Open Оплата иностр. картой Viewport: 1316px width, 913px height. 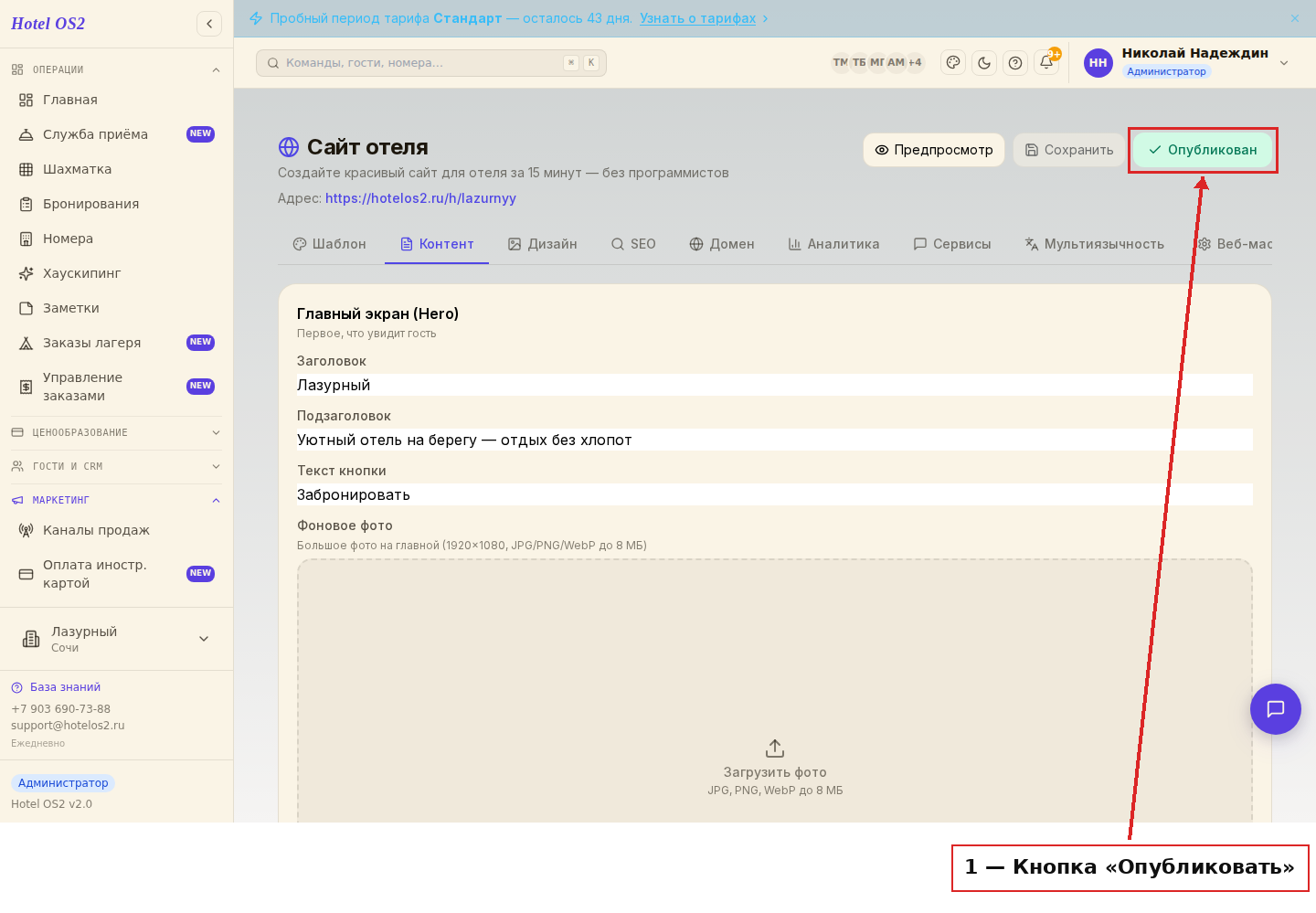coord(116,574)
